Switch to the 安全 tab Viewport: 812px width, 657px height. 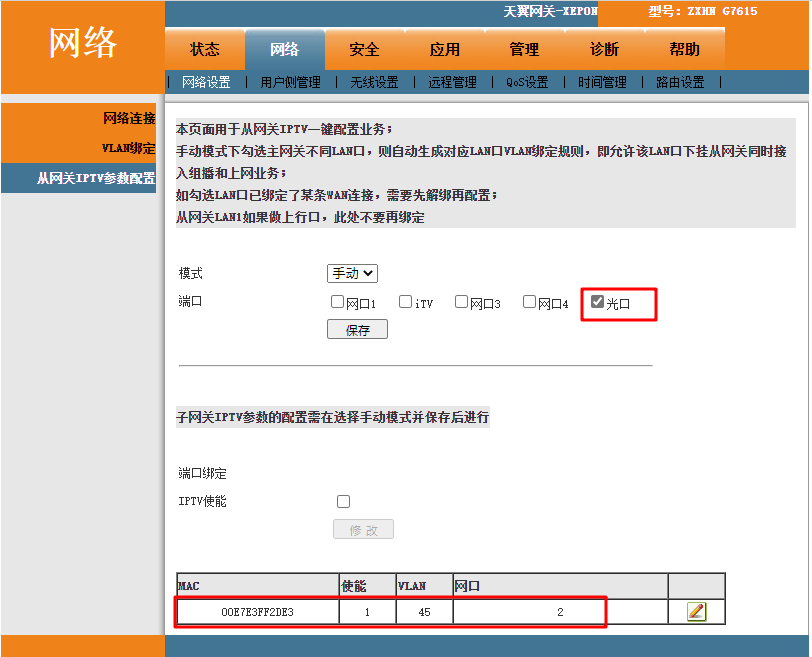365,49
